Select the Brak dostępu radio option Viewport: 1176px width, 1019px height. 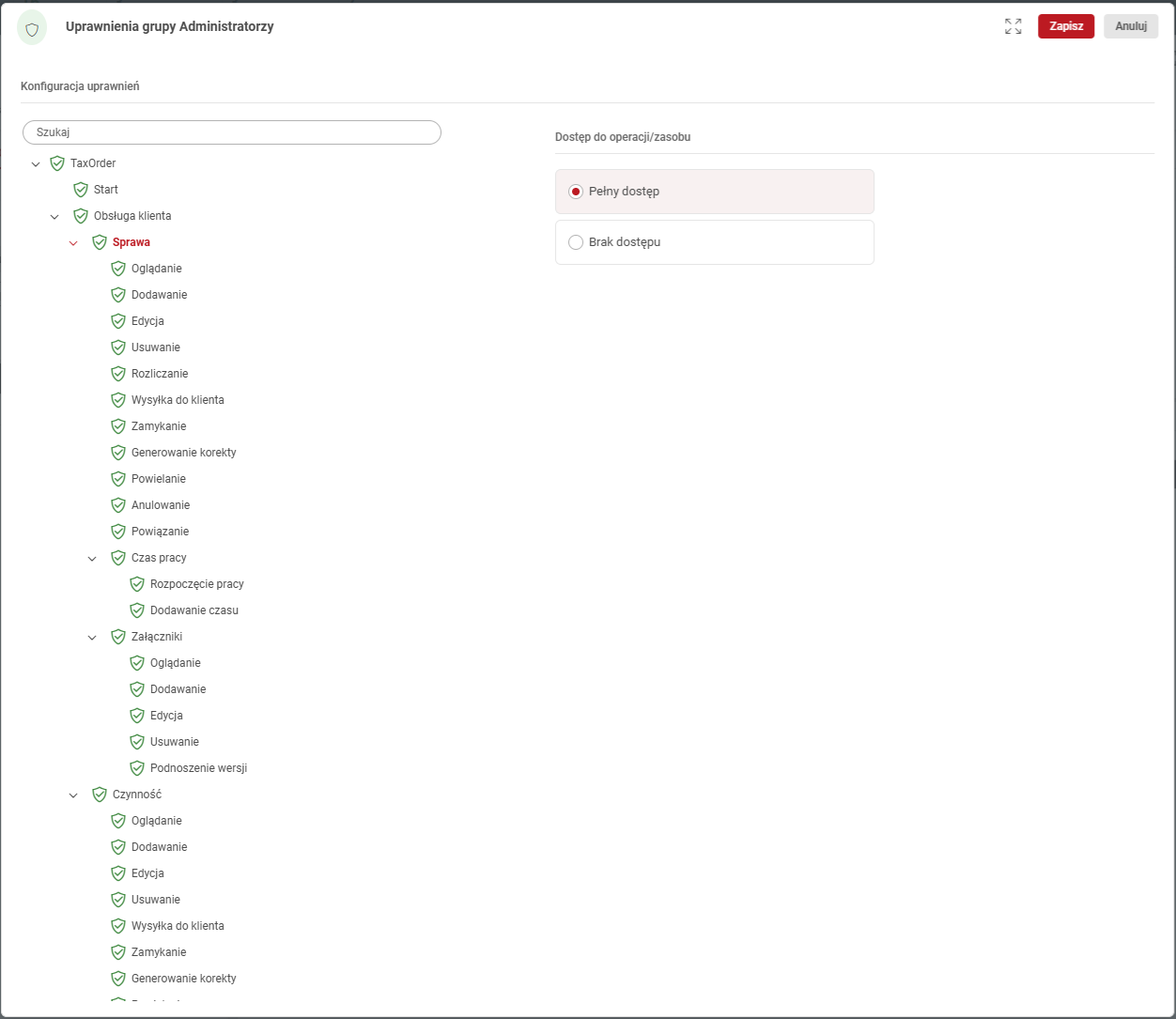point(576,242)
